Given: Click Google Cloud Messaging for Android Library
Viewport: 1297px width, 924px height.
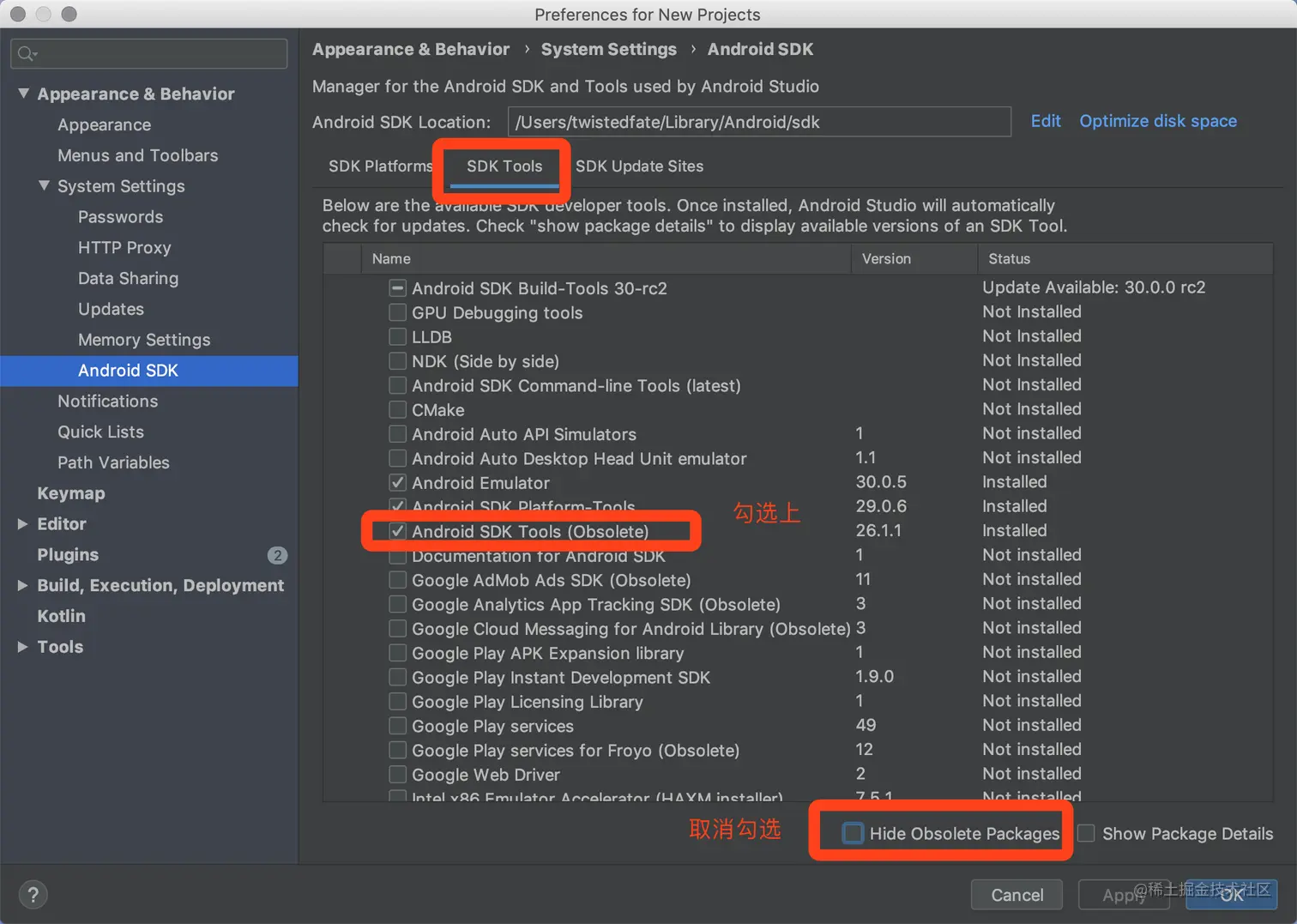Looking at the screenshot, I should pyautogui.click(x=631, y=629).
